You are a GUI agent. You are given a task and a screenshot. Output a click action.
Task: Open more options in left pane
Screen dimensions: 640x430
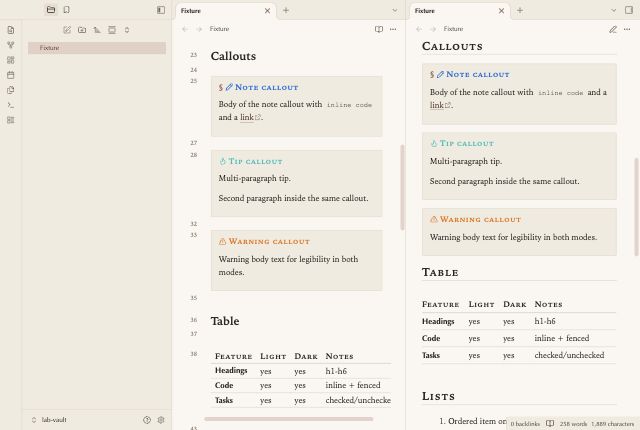(393, 29)
